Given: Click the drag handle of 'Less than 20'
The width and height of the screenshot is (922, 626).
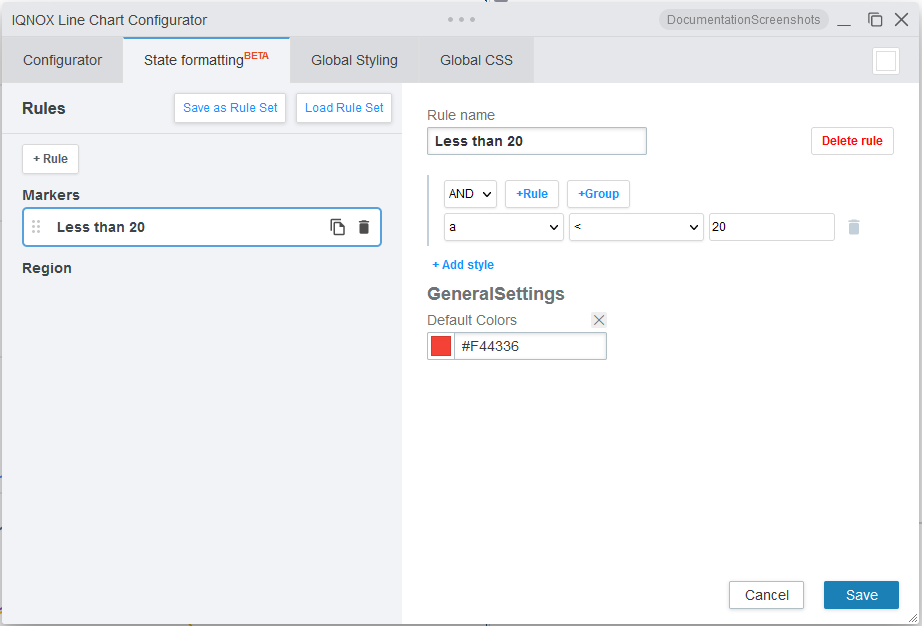Looking at the screenshot, I should click(36, 227).
